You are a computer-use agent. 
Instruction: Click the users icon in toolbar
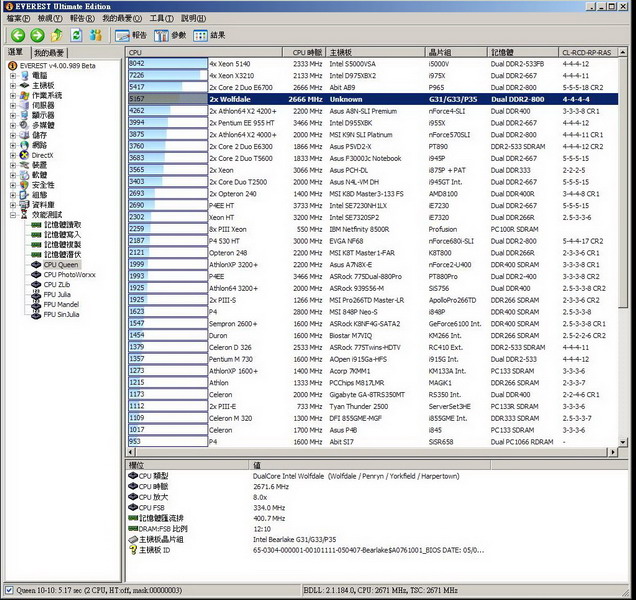pos(96,35)
